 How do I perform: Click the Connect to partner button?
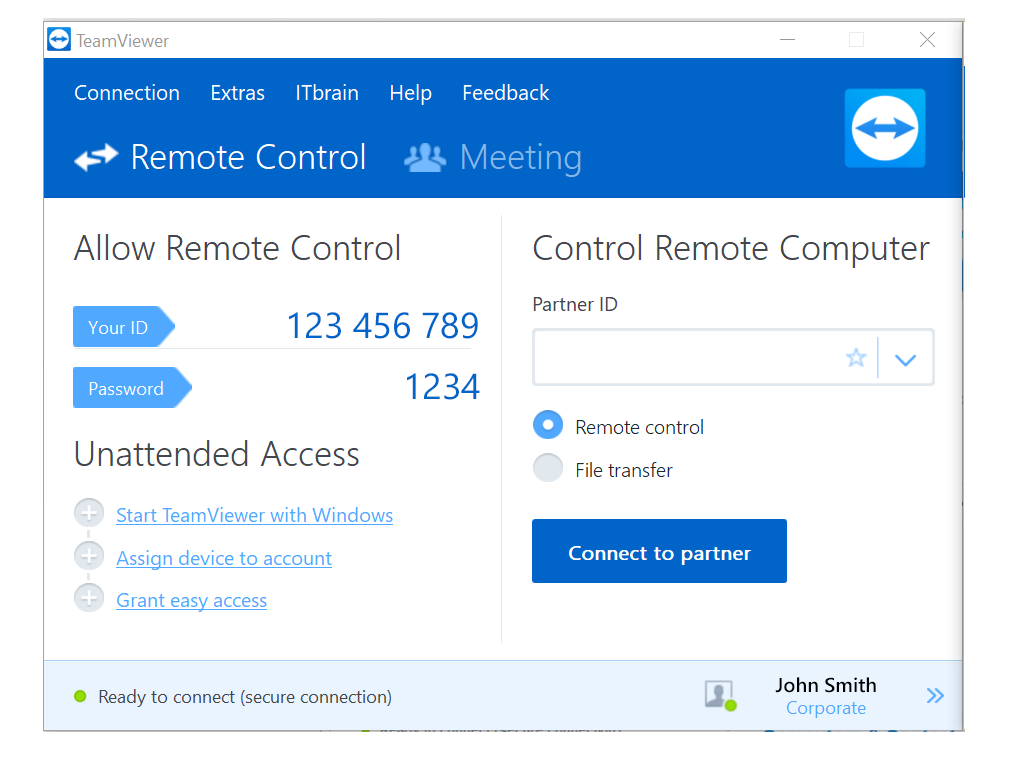[659, 551]
